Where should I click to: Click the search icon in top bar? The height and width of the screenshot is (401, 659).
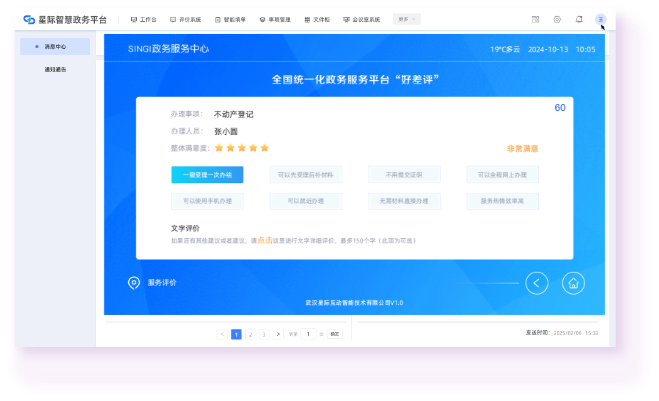(535, 19)
